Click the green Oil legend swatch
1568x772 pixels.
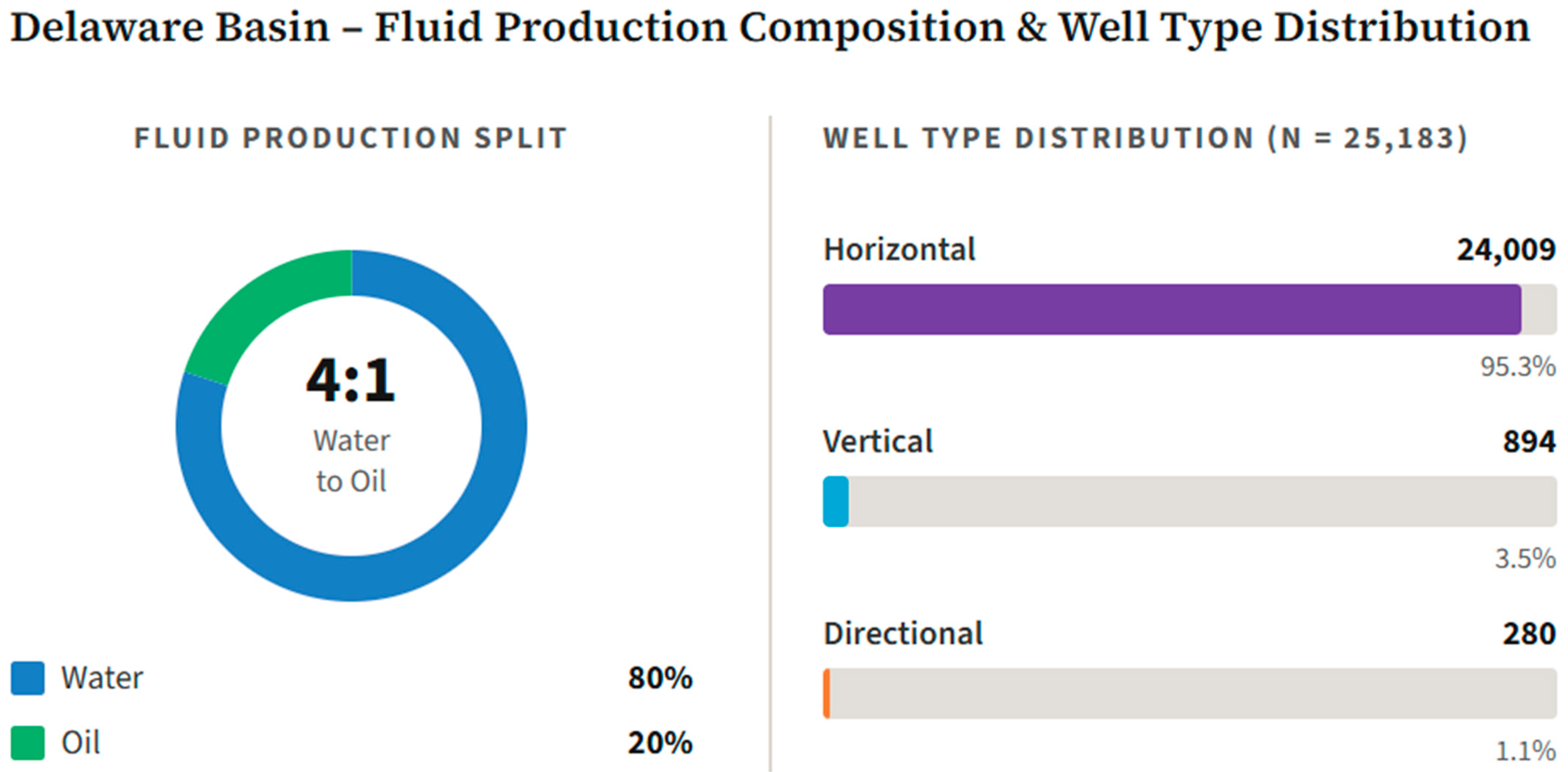(x=27, y=742)
